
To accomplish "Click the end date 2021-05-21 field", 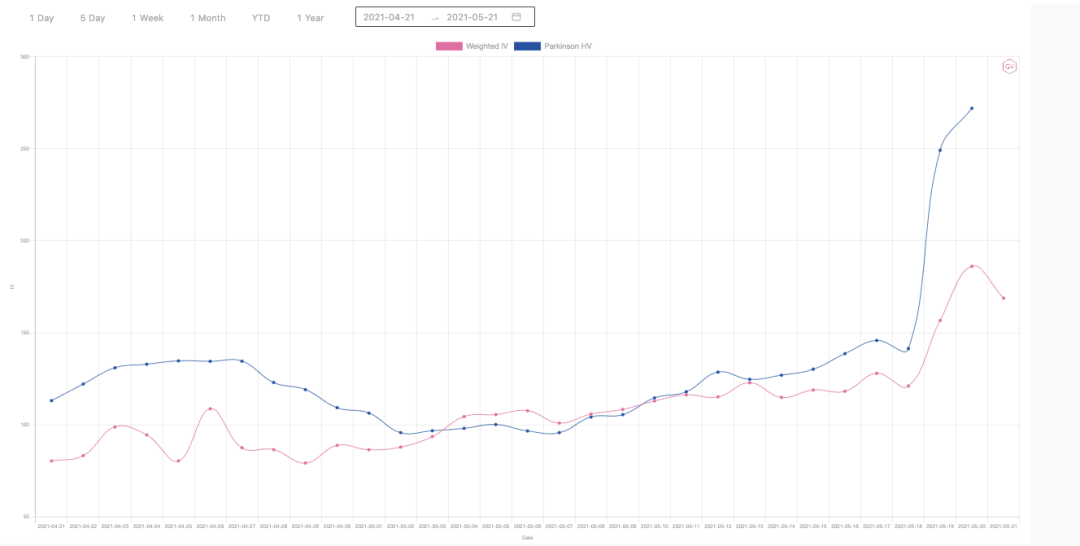I will pyautogui.click(x=472, y=17).
